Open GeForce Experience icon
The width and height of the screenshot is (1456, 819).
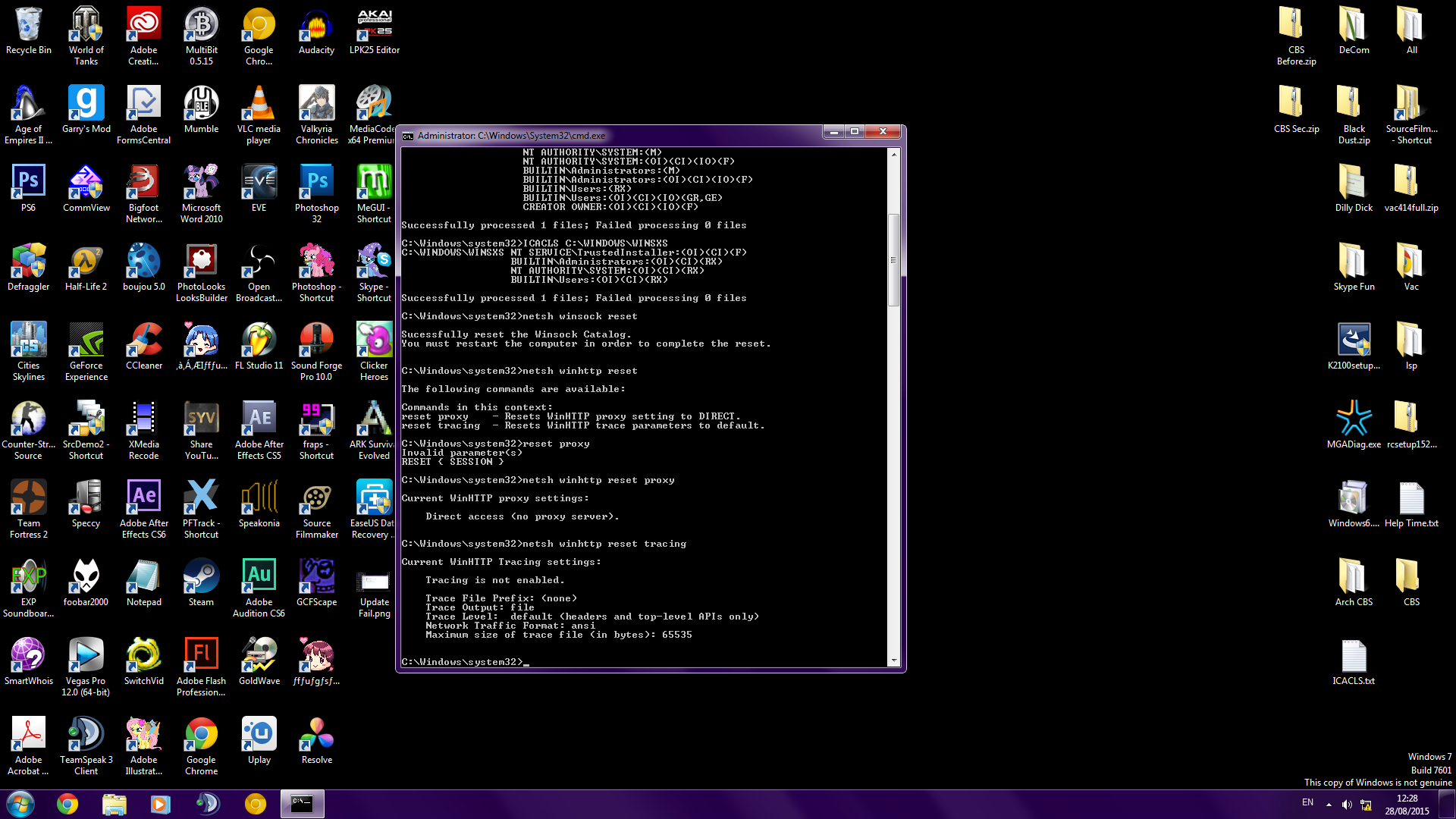click(86, 351)
